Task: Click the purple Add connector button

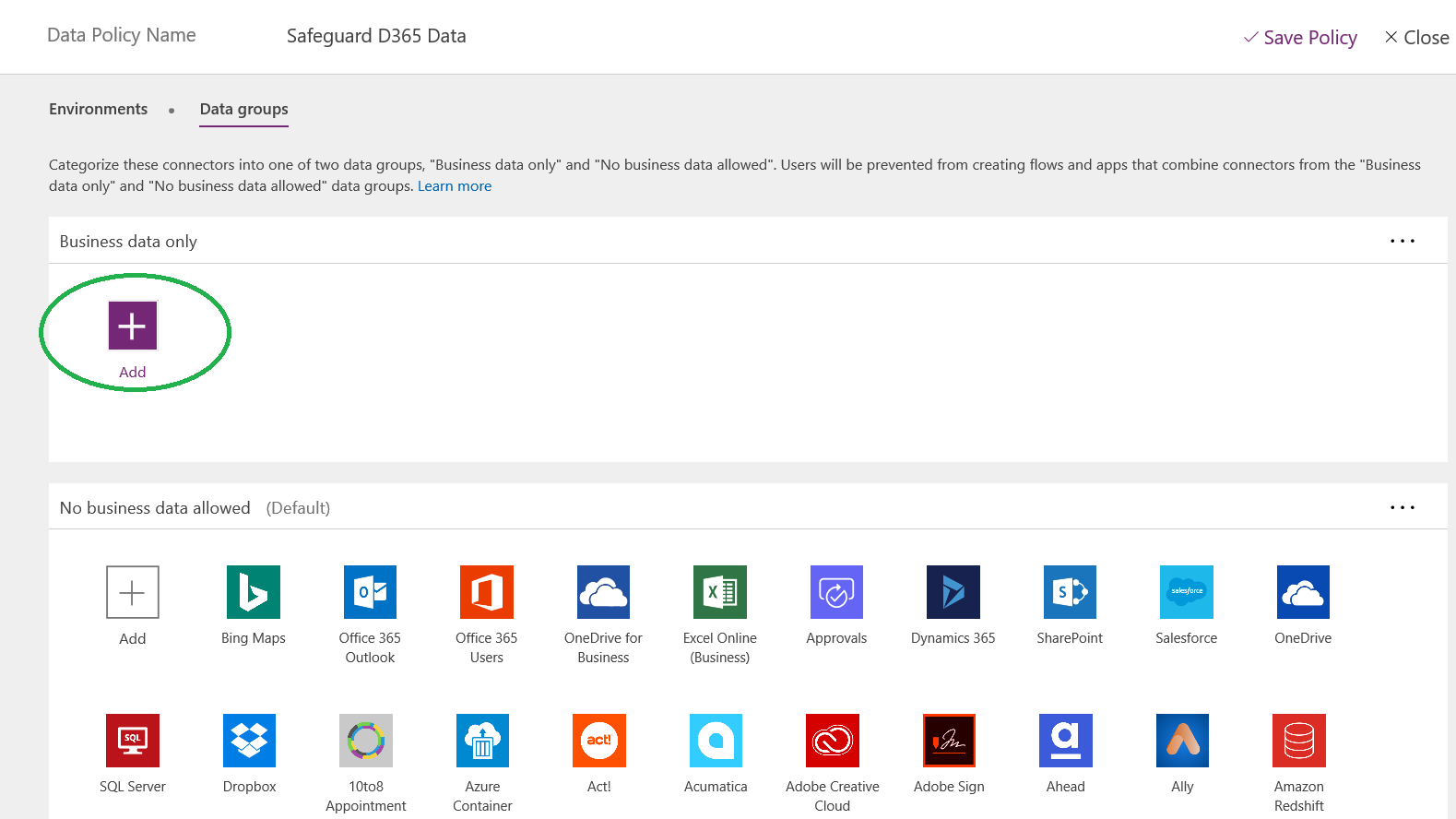Action: click(133, 326)
